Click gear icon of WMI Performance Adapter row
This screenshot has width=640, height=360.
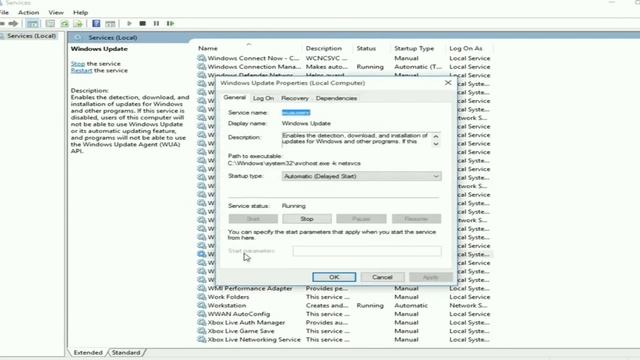[202, 288]
